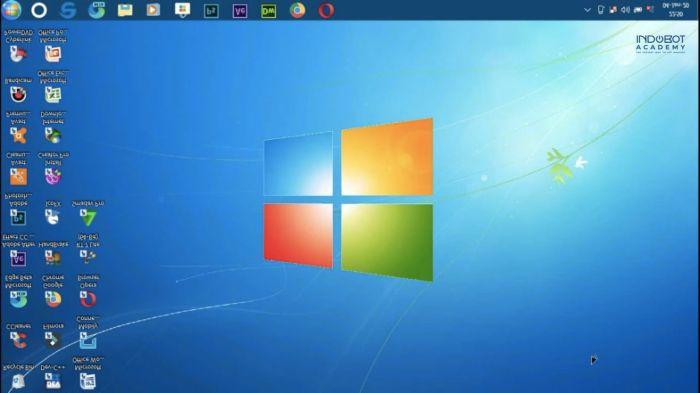This screenshot has height=393, width=700.
Task: Open the volume control in system tray
Action: pos(625,10)
